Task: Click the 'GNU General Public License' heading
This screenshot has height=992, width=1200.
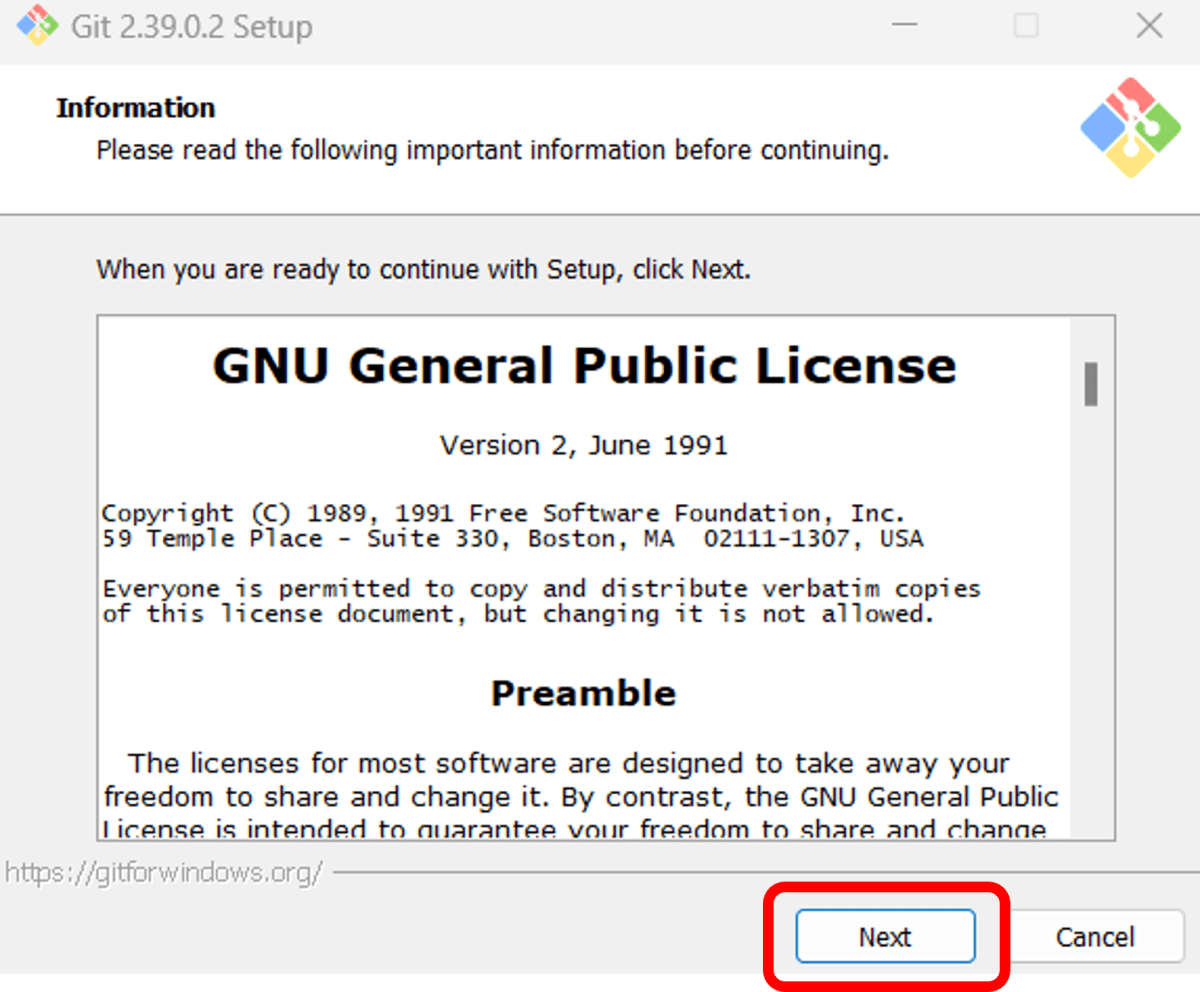Action: pos(584,366)
